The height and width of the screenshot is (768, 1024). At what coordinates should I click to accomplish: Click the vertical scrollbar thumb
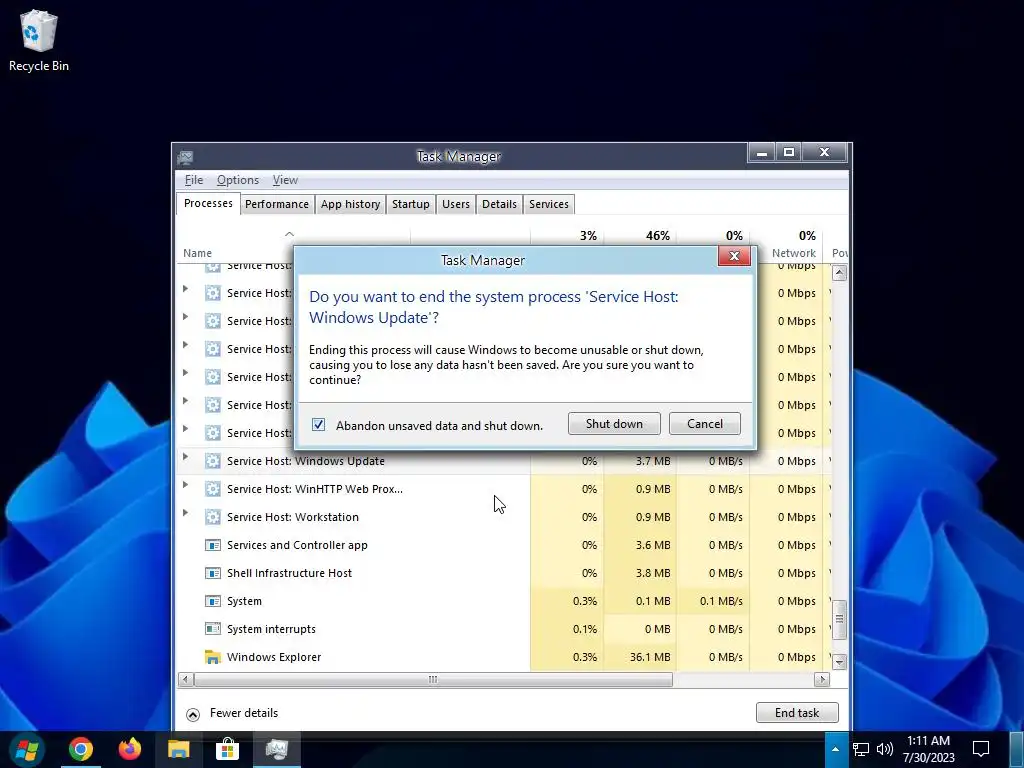839,620
